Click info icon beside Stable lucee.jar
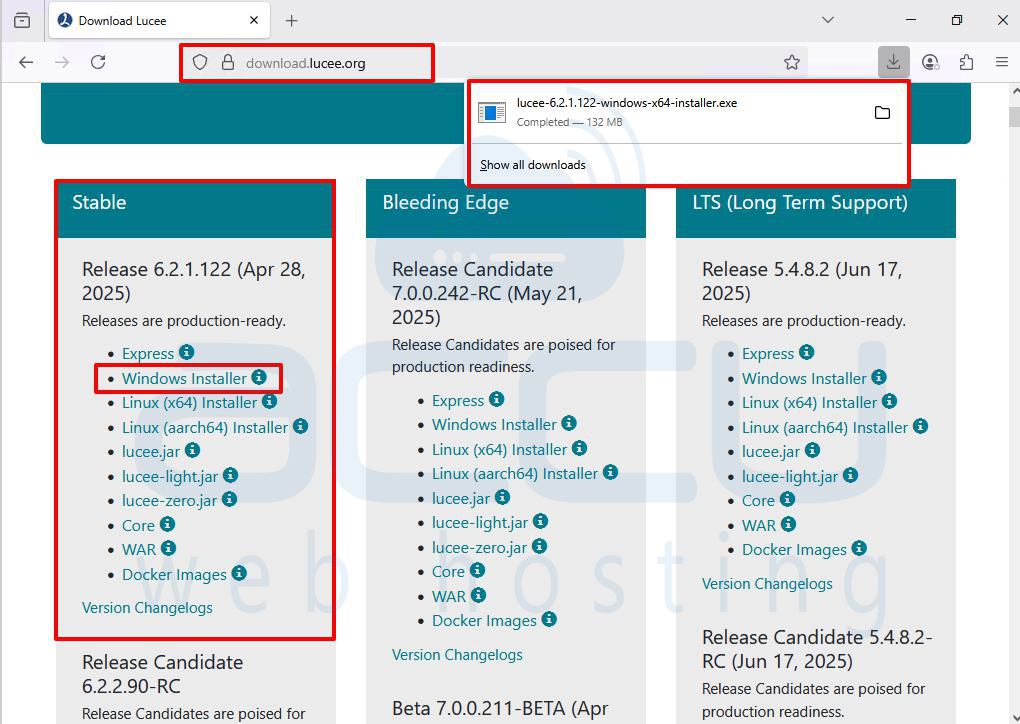1020x724 pixels. click(x=192, y=450)
